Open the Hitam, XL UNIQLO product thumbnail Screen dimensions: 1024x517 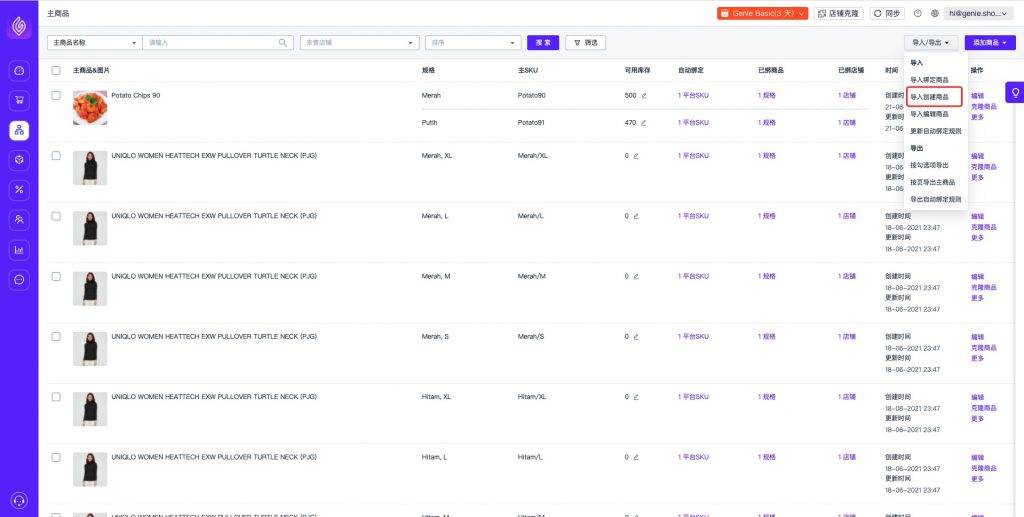pos(90,409)
